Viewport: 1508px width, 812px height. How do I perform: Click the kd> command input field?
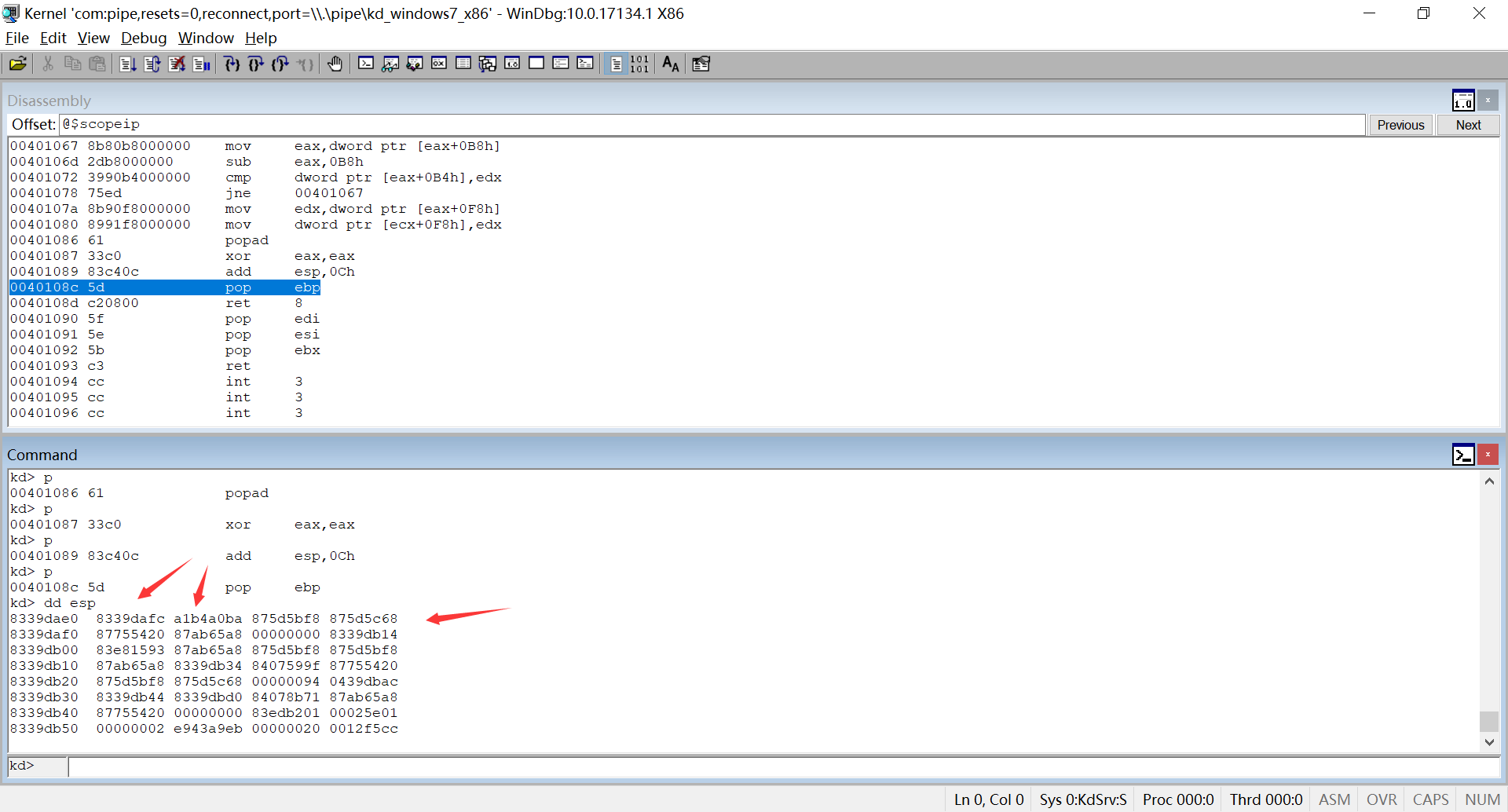pos(783,766)
